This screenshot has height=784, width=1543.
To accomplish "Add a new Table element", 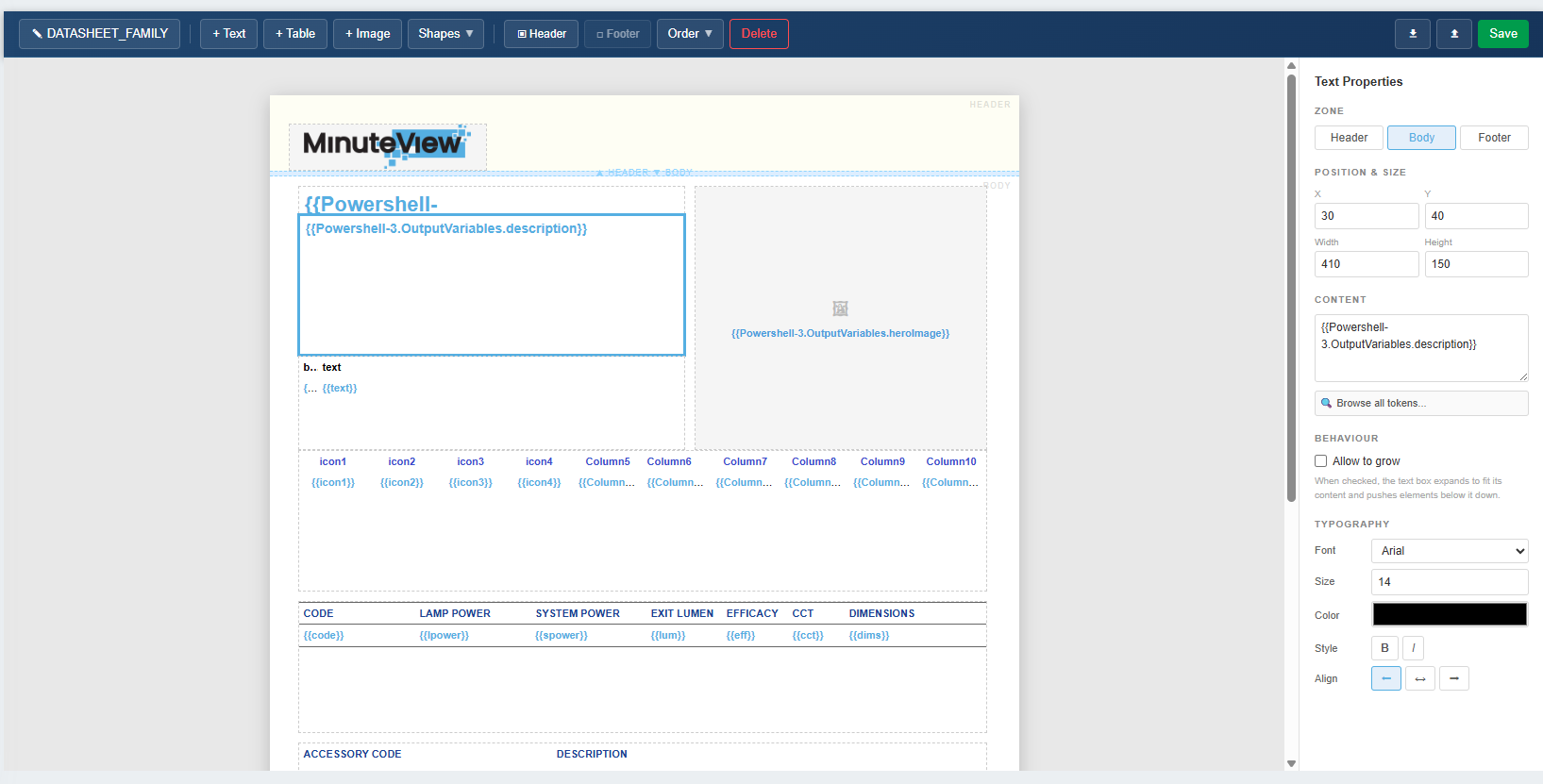I will click(x=295, y=34).
